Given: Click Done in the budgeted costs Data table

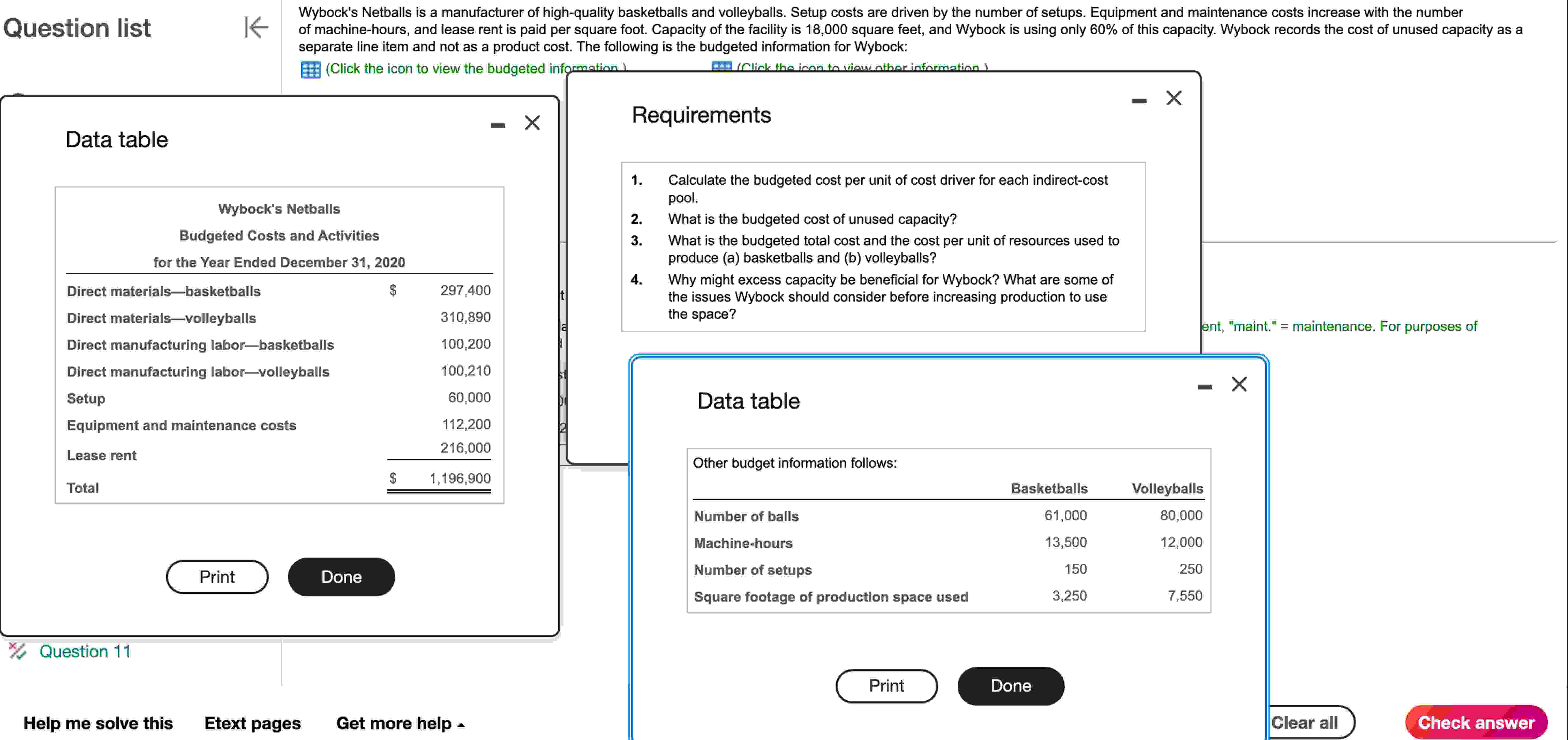Looking at the screenshot, I should [x=341, y=577].
